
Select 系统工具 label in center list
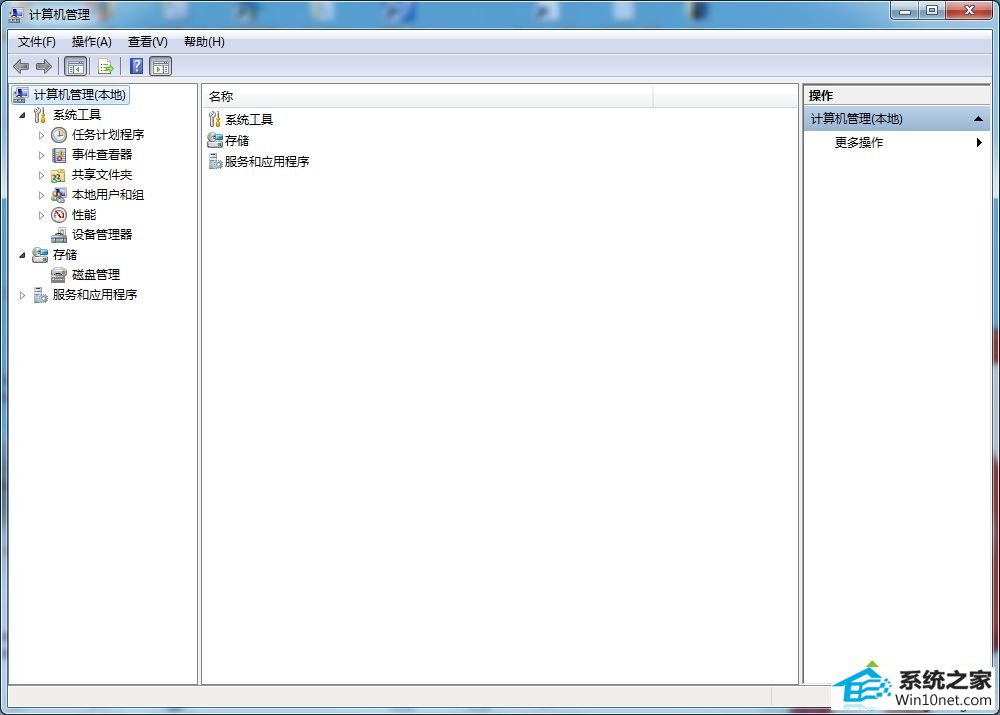point(249,120)
